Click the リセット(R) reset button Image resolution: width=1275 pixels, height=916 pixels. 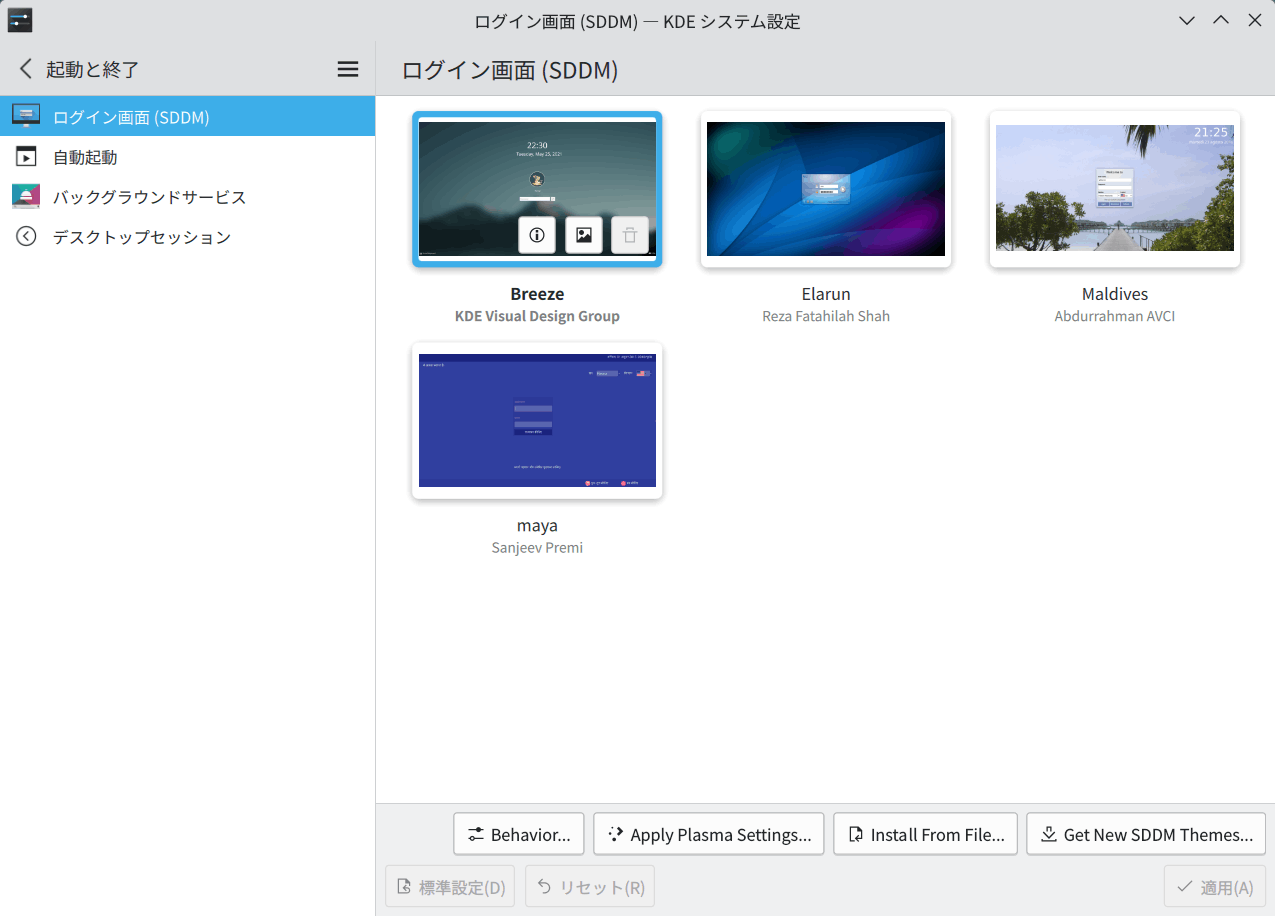click(x=590, y=886)
